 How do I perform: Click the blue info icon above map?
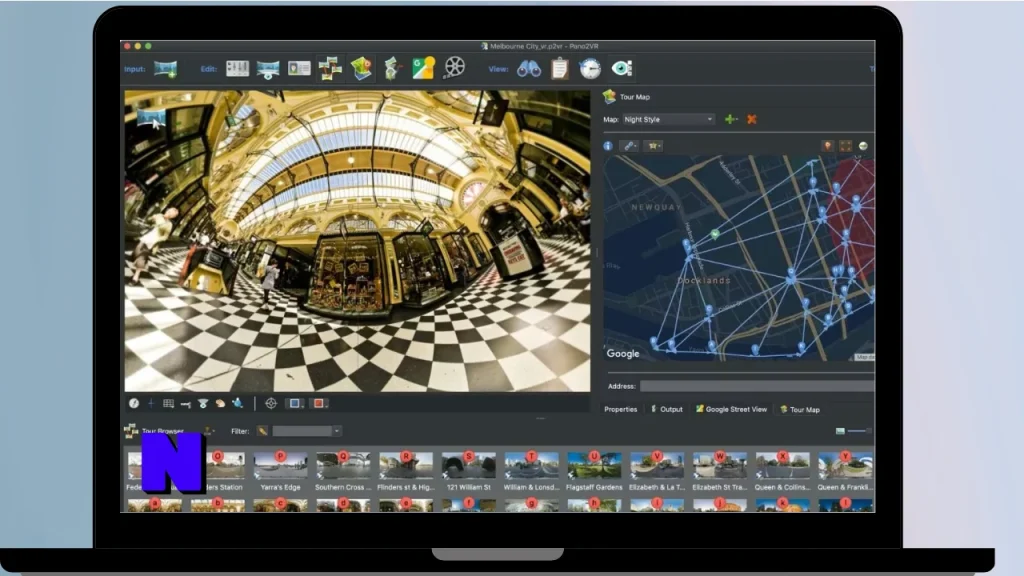(608, 146)
